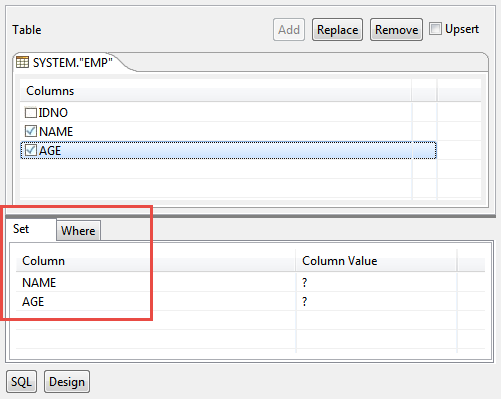
Task: Select the Set tab
Action: point(21,229)
